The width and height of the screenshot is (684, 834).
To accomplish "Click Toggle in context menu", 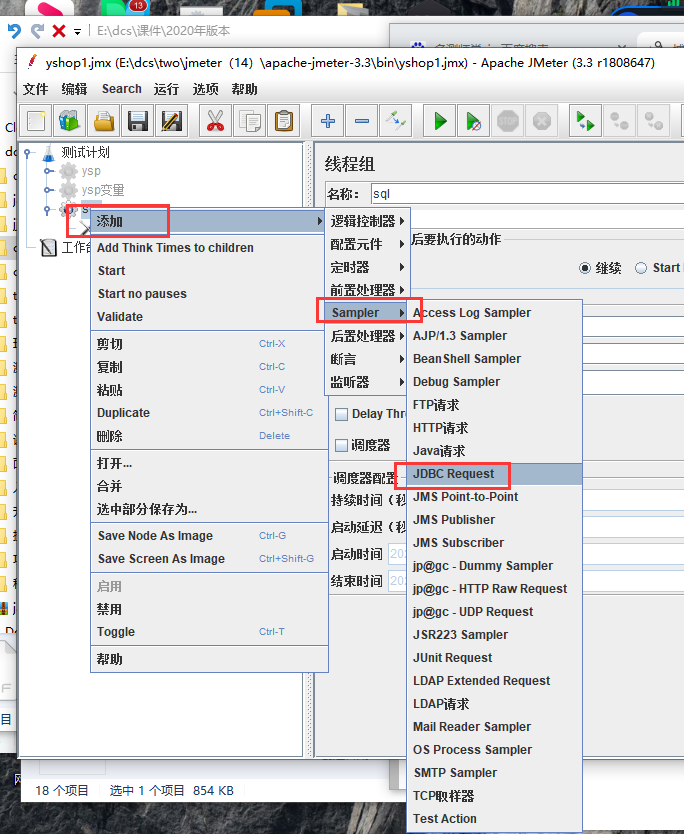I will [x=210, y=632].
